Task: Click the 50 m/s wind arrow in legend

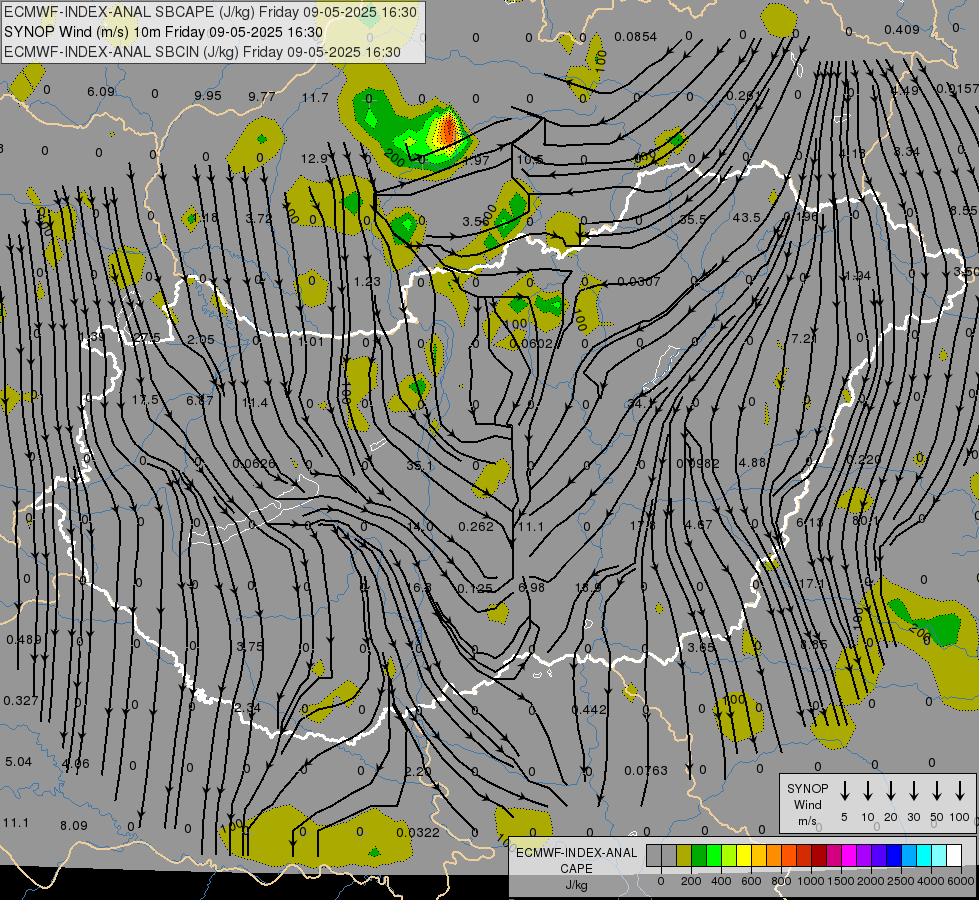Action: pos(937,791)
